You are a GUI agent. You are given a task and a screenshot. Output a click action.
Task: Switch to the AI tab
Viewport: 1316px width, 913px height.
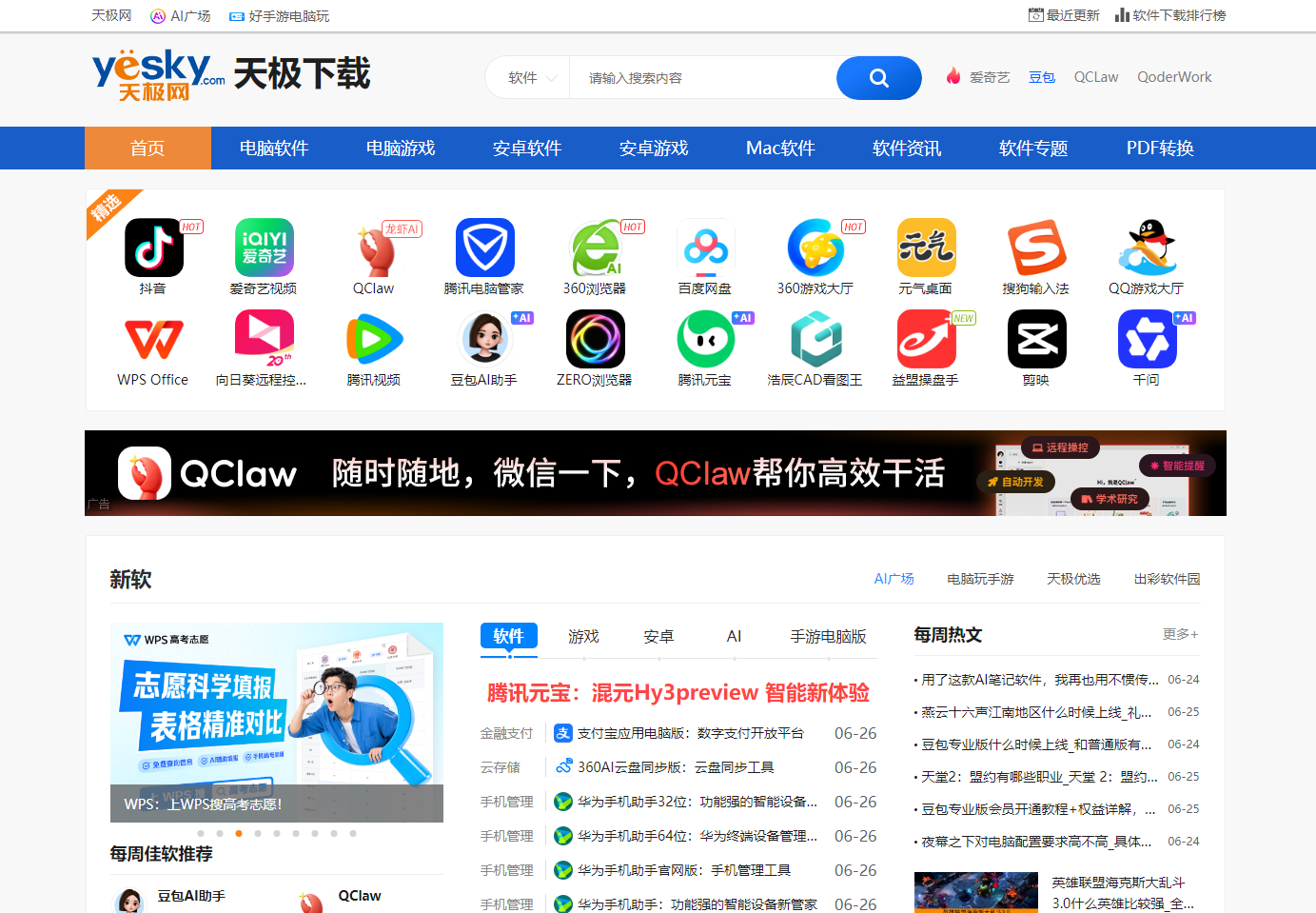pyautogui.click(x=734, y=636)
